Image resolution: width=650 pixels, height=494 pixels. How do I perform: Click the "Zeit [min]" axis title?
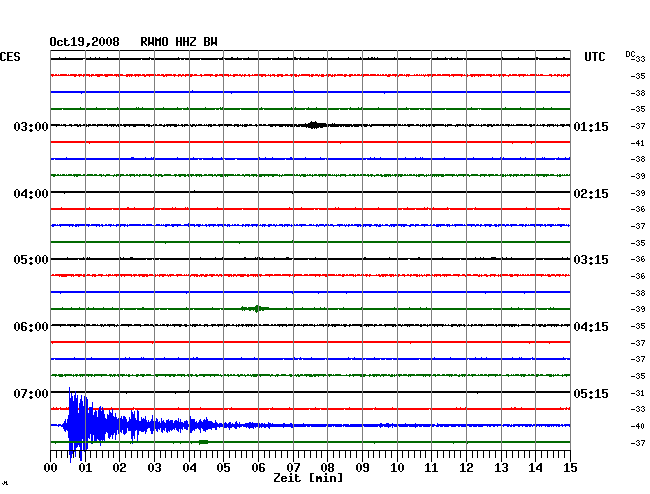[x=308, y=478]
